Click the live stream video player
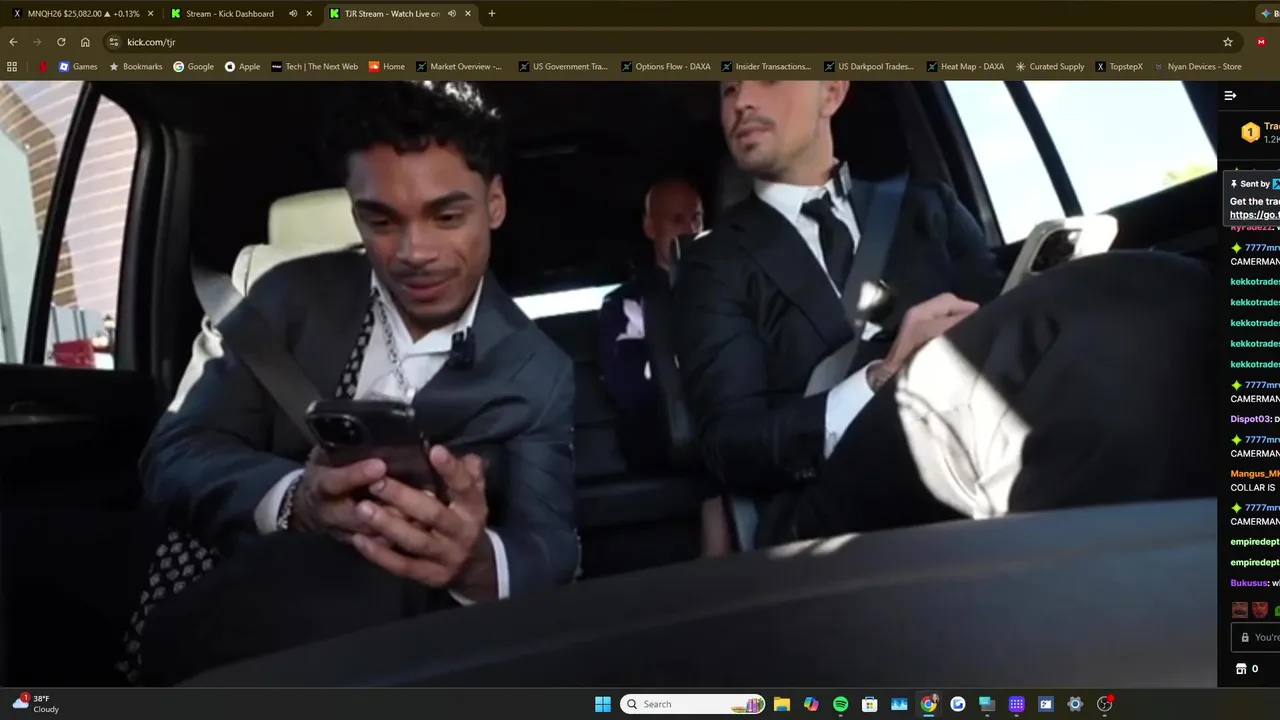This screenshot has height=720, width=1280. pyautogui.click(x=608, y=383)
